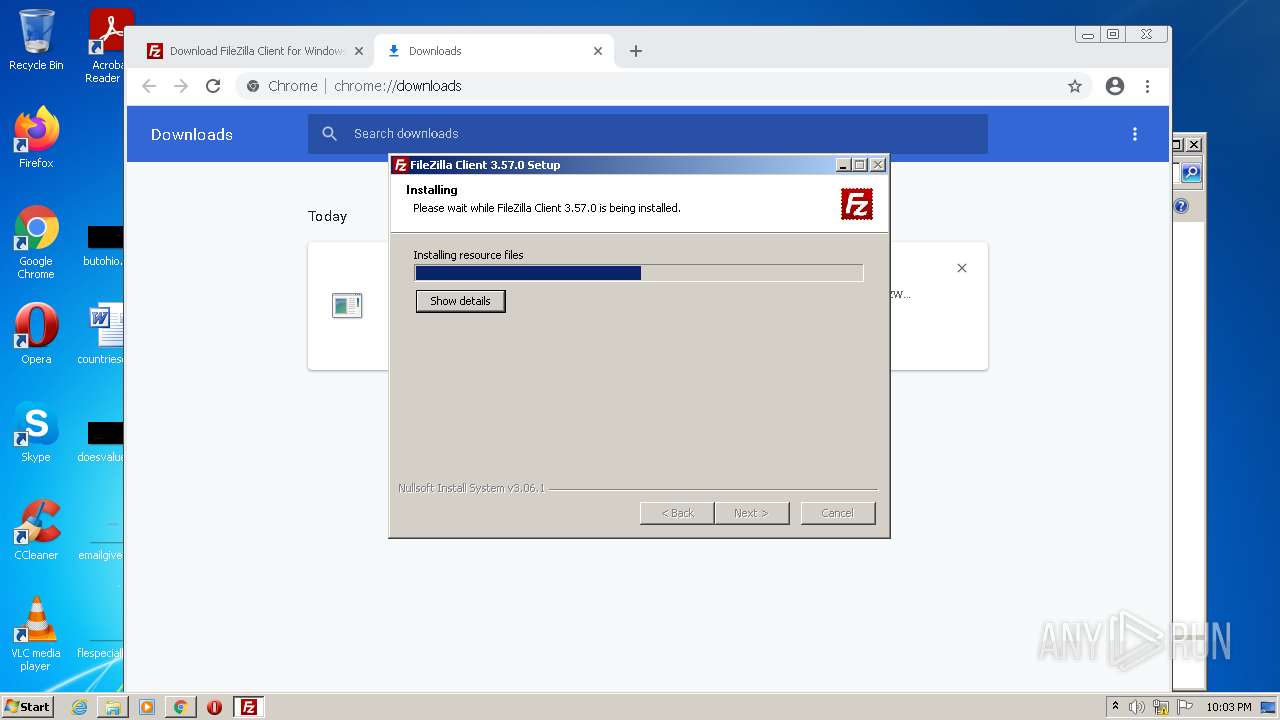The image size is (1280, 720).
Task: Open Opera desktop shortcut
Action: pyautogui.click(x=36, y=333)
